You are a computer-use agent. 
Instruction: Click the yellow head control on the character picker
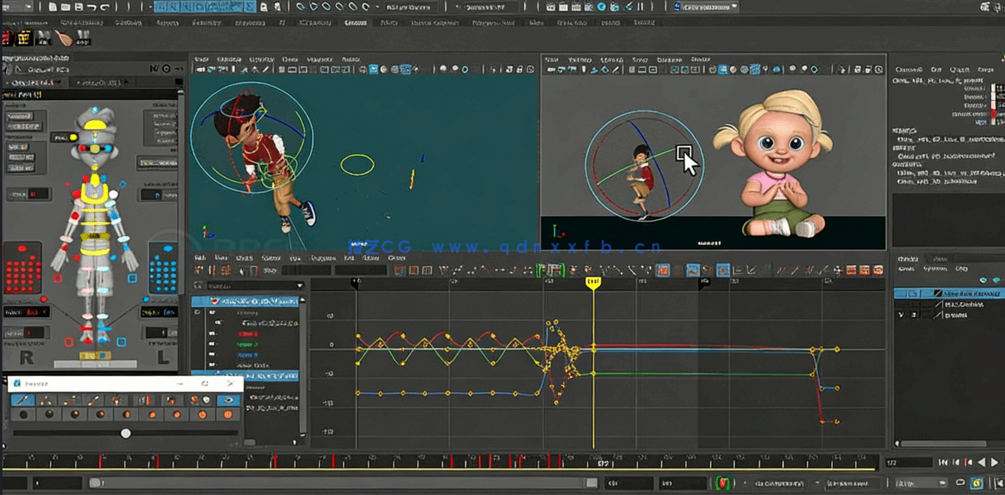coord(95,127)
